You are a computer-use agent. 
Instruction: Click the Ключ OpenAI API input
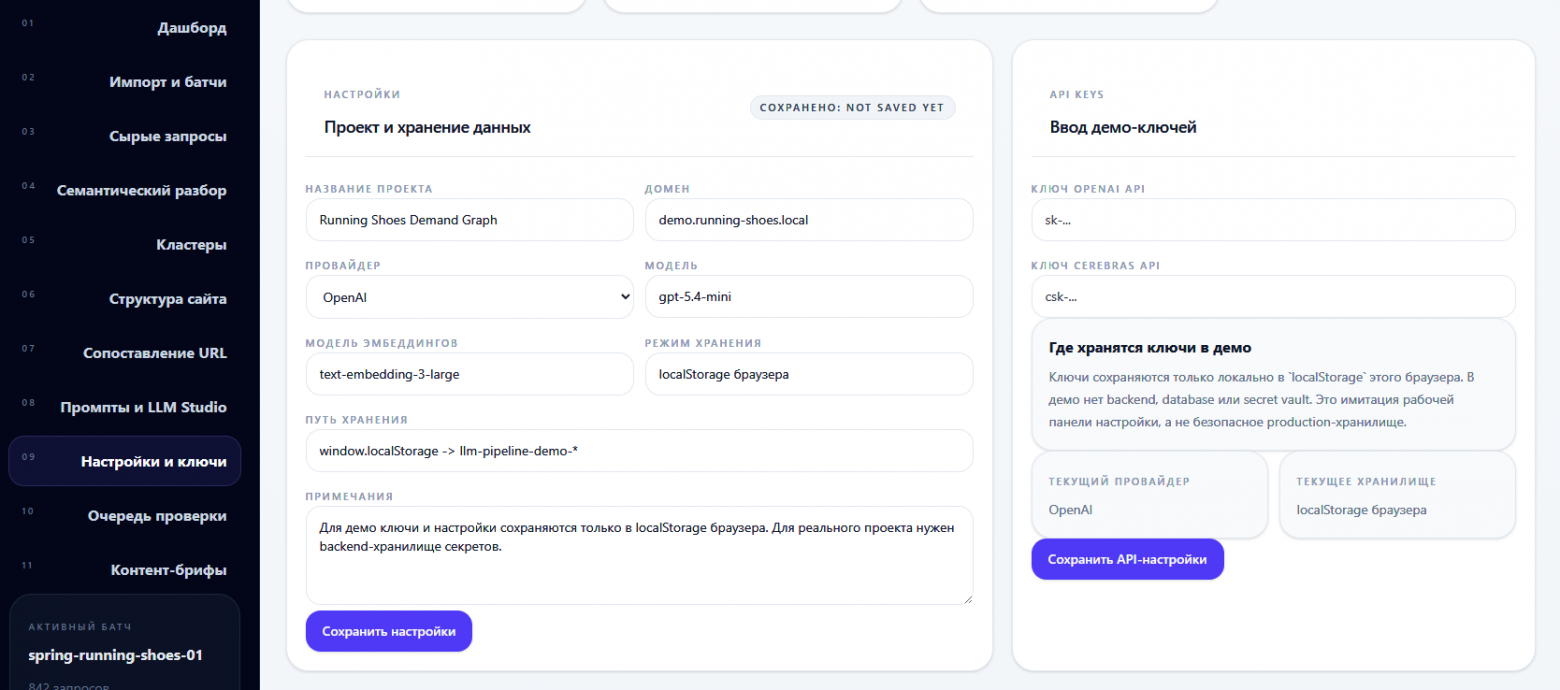tap(1272, 220)
